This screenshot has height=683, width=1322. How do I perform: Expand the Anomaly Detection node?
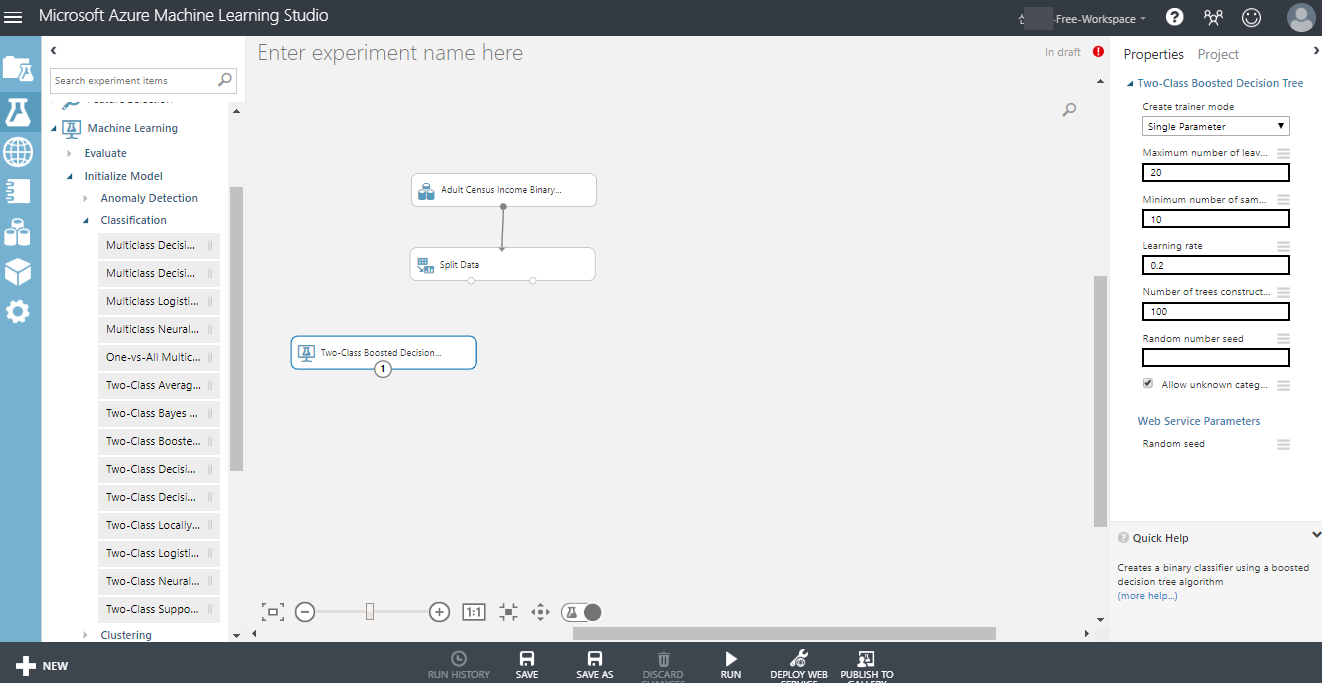(86, 198)
